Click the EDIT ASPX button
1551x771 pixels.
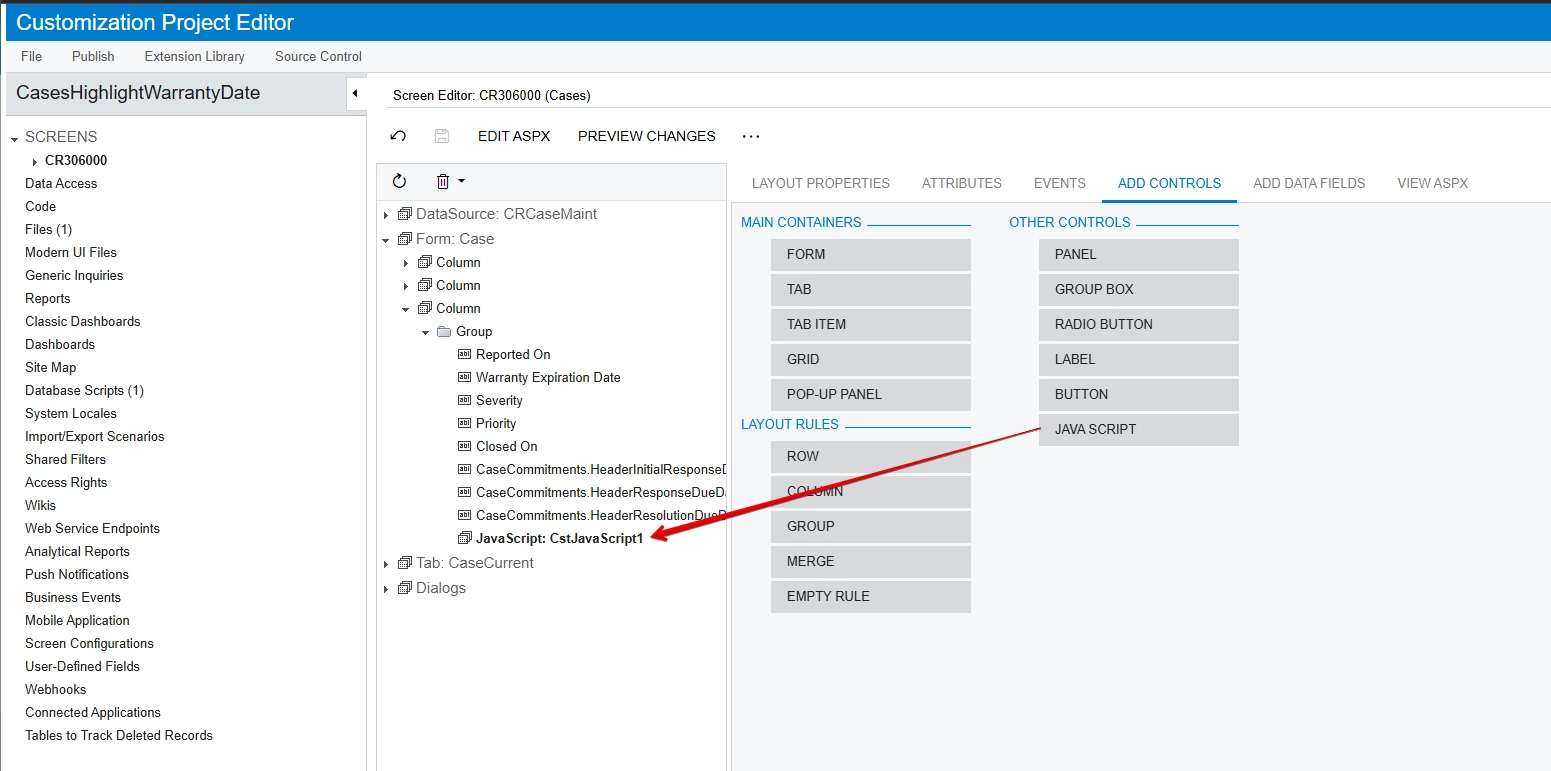click(x=514, y=136)
